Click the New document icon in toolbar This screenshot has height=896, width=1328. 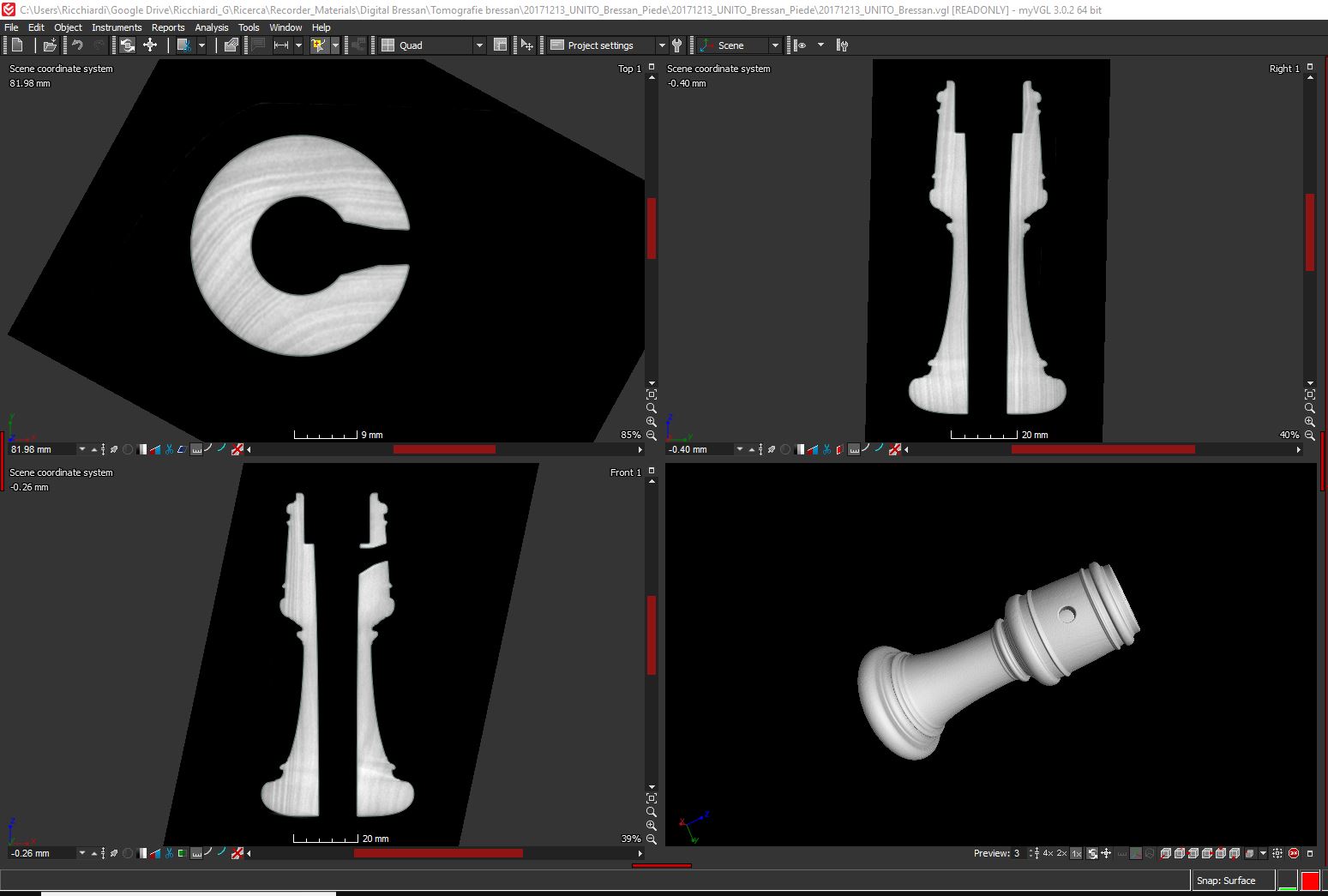[x=17, y=45]
